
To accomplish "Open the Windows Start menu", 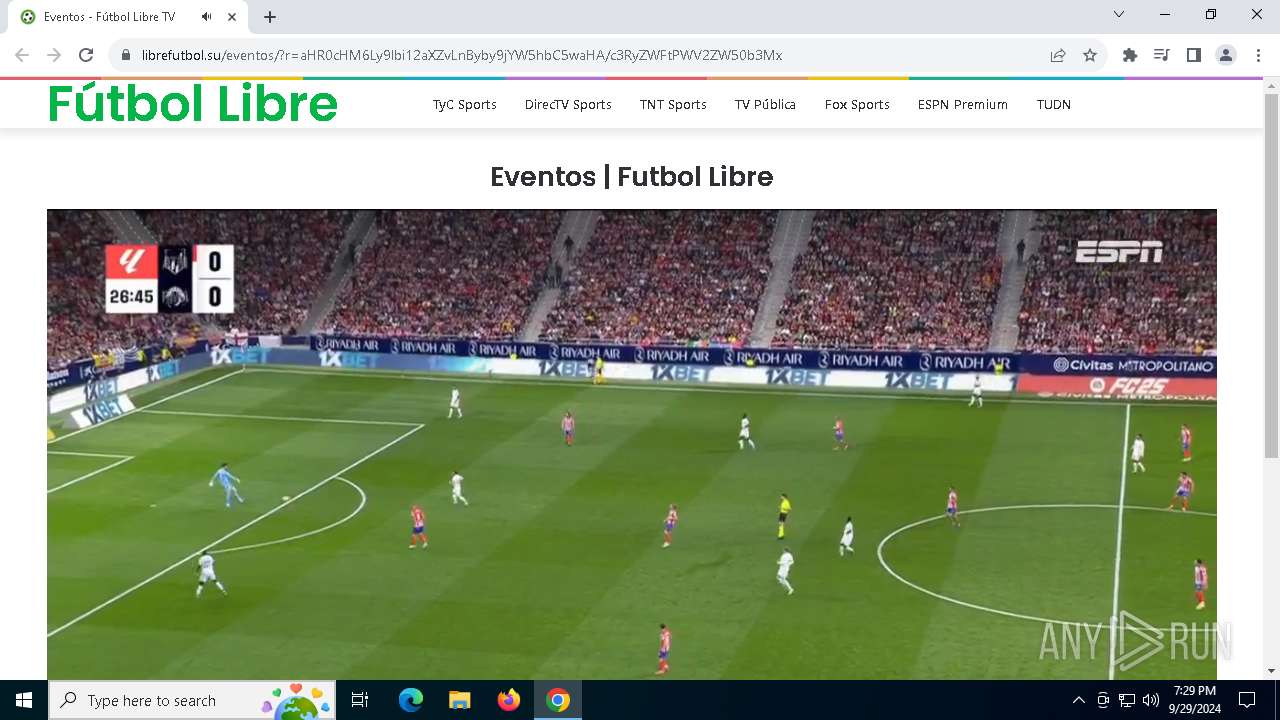I will pos(24,700).
